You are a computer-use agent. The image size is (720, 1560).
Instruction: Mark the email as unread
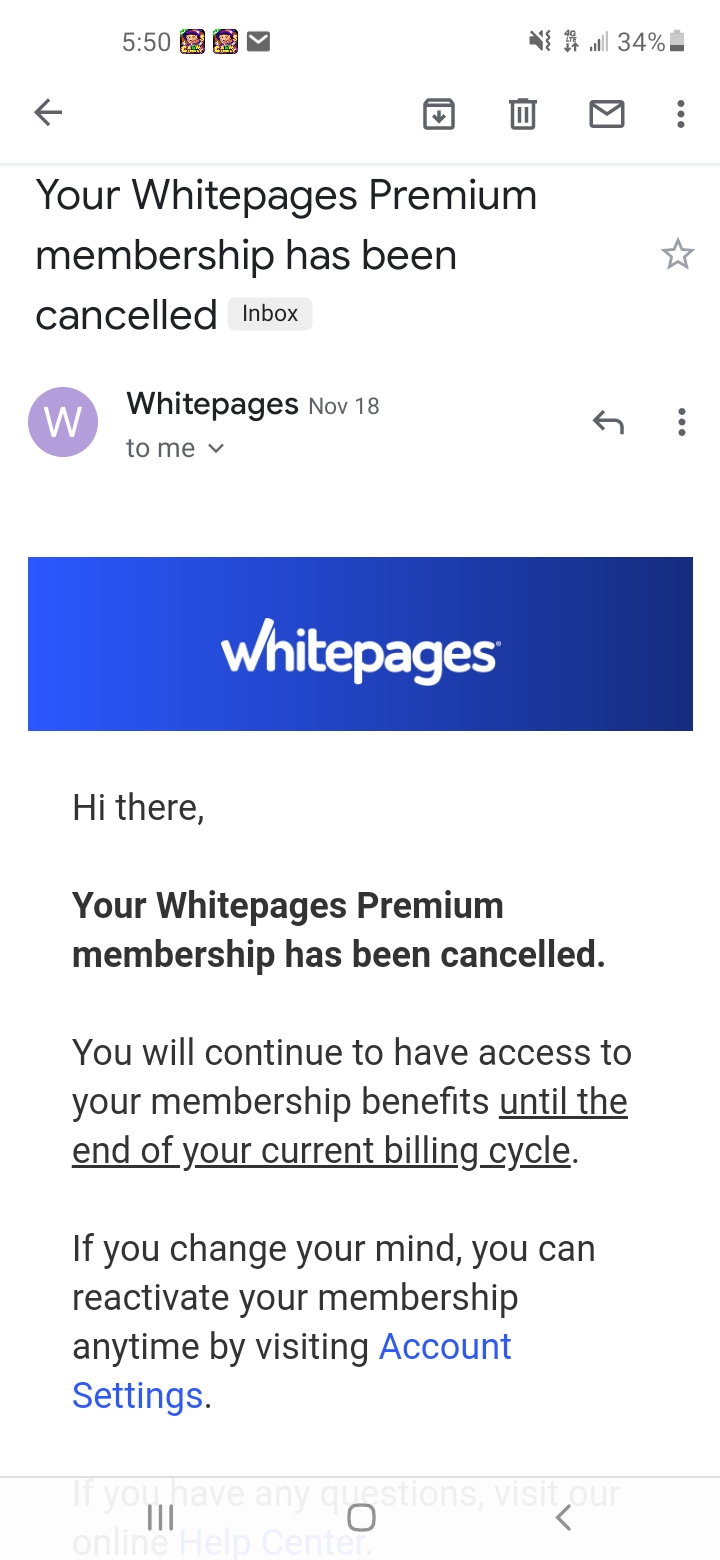(x=606, y=115)
